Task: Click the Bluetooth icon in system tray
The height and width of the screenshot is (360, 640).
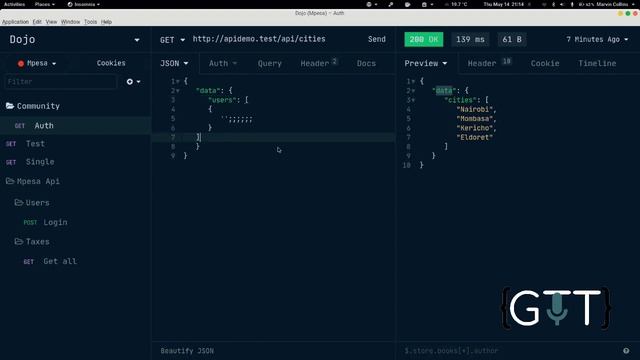Action: (x=553, y=4)
